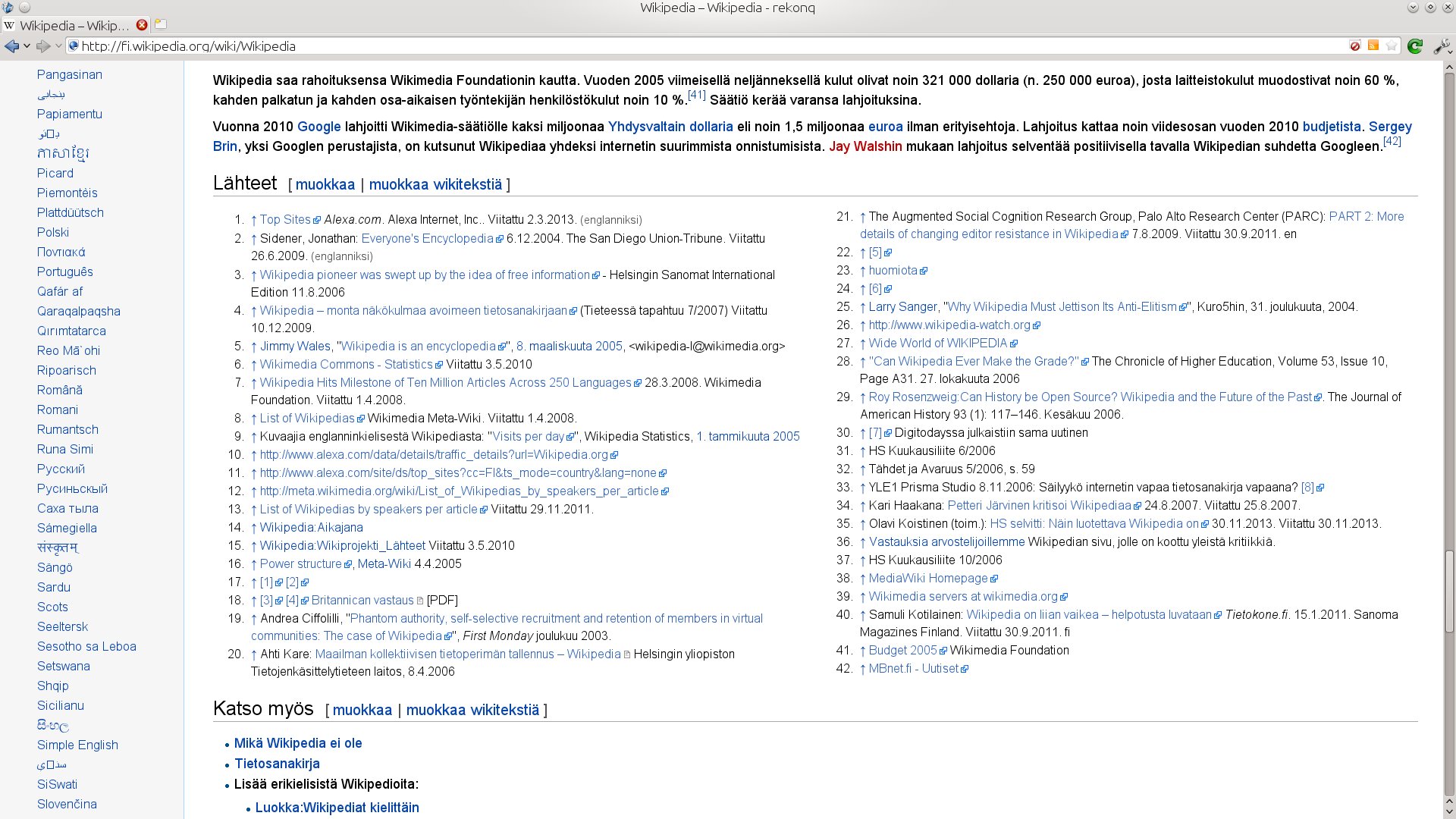This screenshot has height=819, width=1456.
Task: Open 'Vastauksia arvostelijoillemme' link
Action: pos(946,542)
